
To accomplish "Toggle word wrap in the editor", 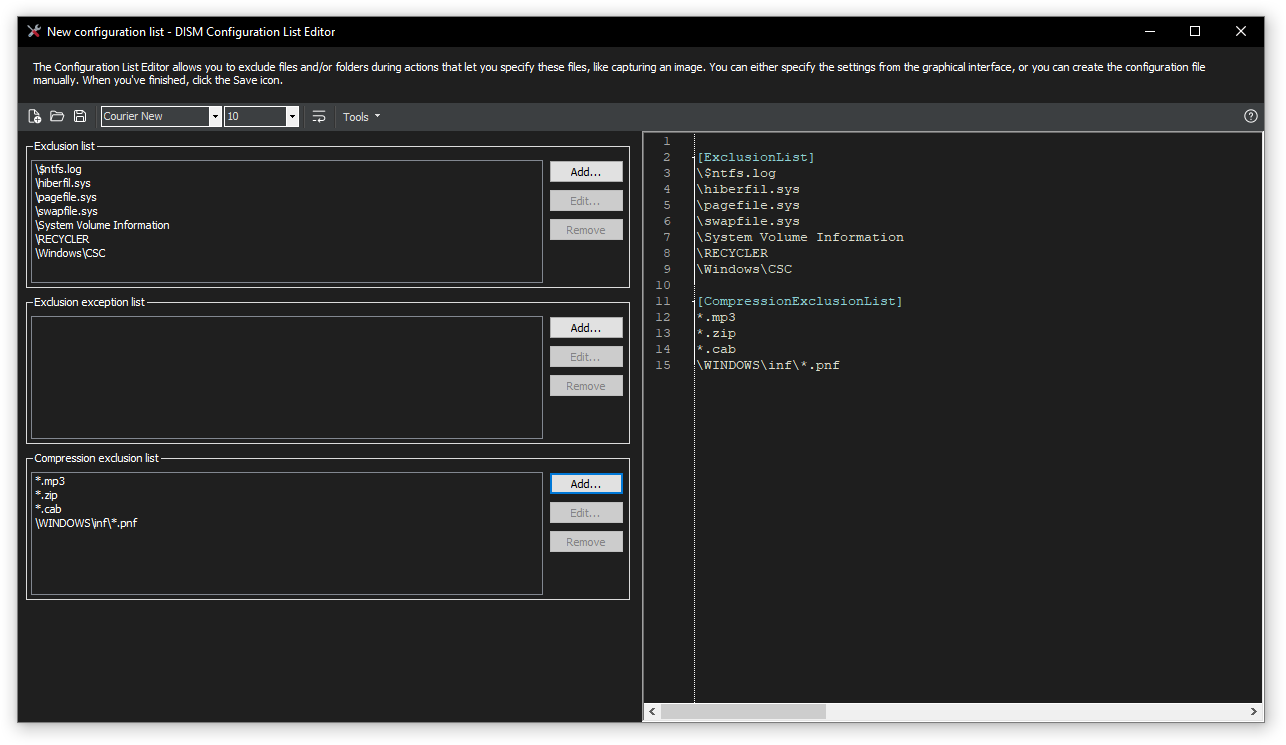I will click(x=319, y=117).
